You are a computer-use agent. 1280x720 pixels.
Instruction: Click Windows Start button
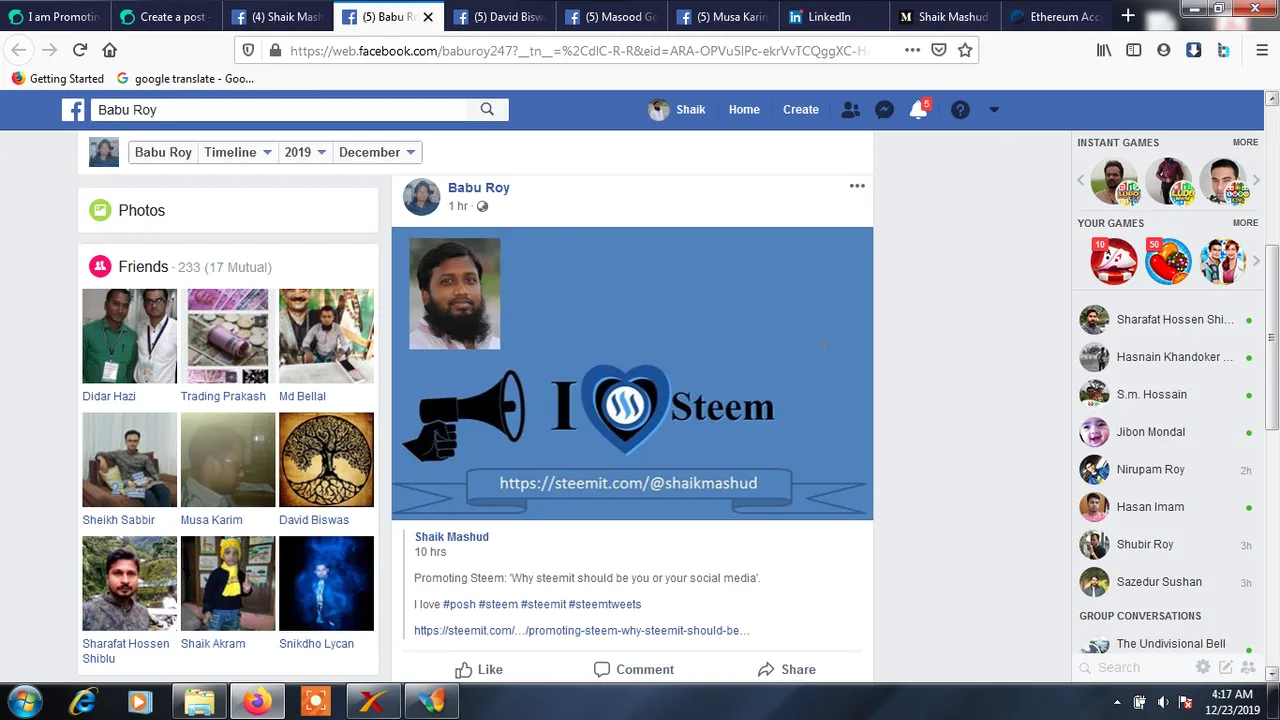point(23,701)
